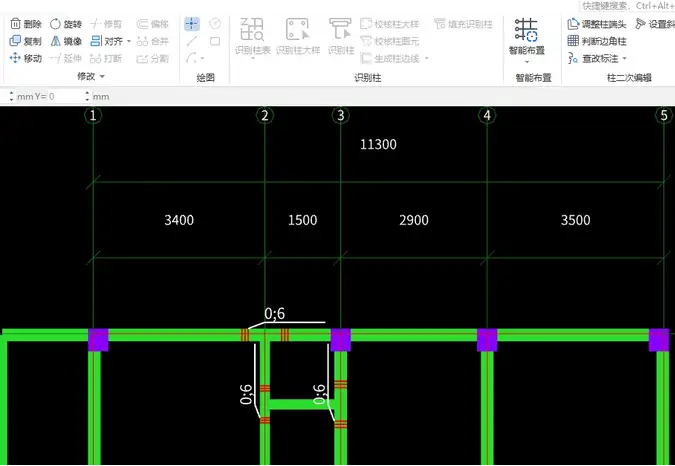Click the 识别柱 large icon
This screenshot has height=466, width=675.
[341, 29]
